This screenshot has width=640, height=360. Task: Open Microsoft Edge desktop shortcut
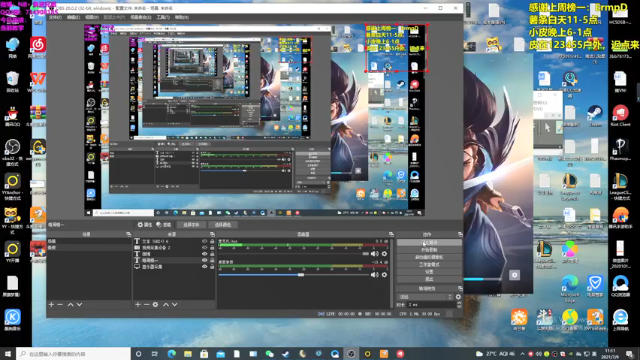[570, 288]
